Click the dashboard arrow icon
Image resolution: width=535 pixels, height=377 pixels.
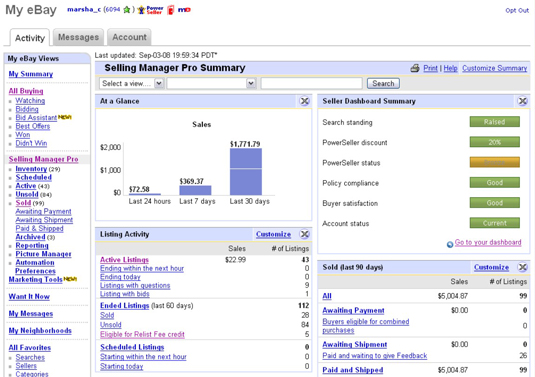[x=450, y=244]
